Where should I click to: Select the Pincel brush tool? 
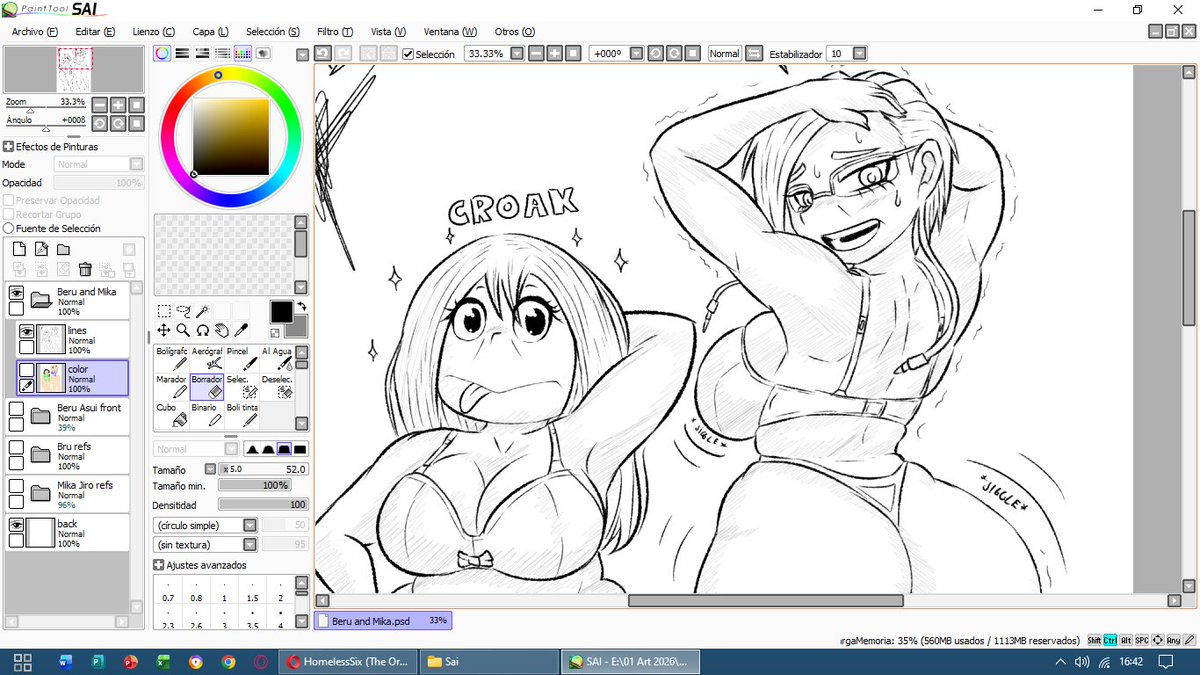pyautogui.click(x=242, y=358)
